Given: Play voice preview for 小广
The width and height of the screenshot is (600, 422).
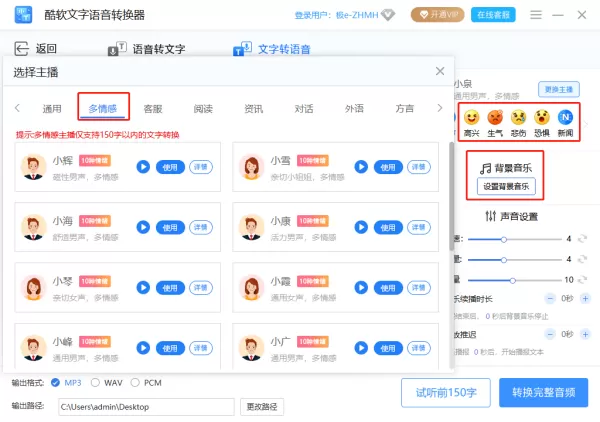Looking at the screenshot, I should pos(361,348).
